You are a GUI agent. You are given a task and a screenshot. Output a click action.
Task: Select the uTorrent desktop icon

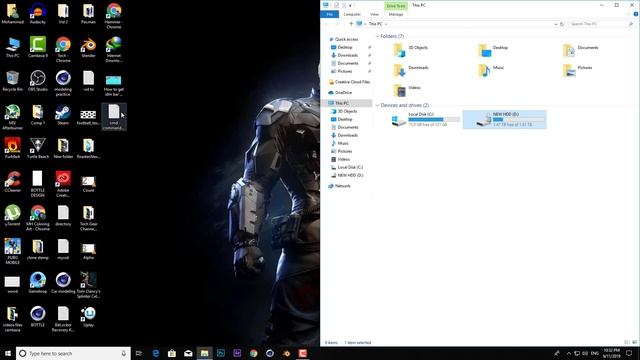tap(12, 216)
